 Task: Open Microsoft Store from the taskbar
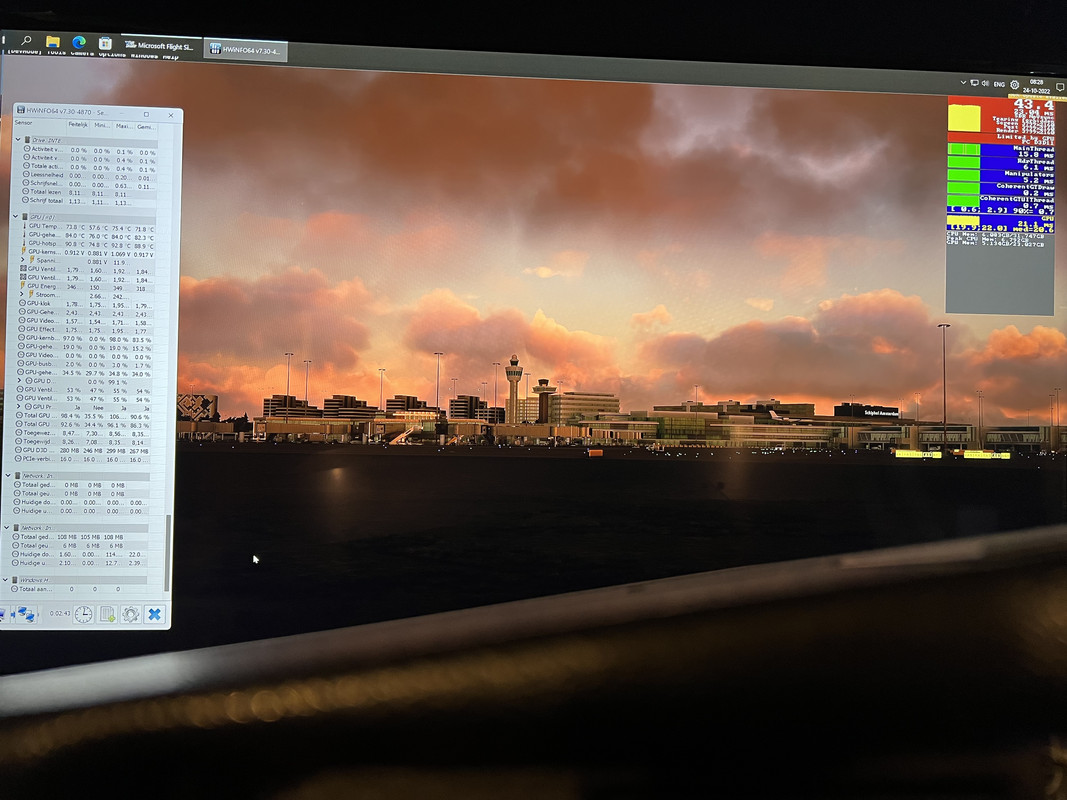click(x=105, y=44)
